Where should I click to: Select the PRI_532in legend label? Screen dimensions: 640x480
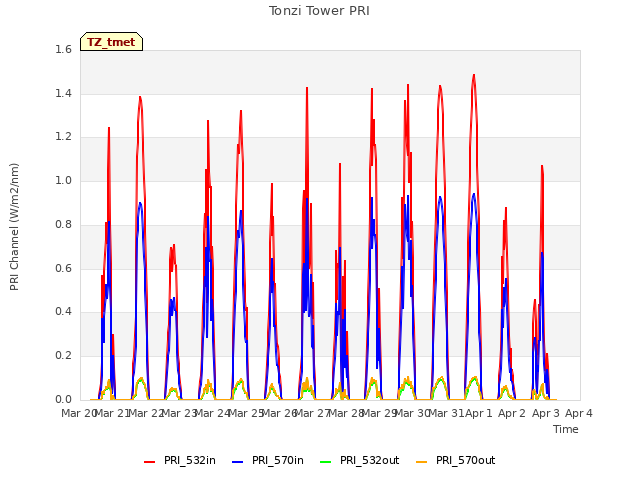pos(190,460)
